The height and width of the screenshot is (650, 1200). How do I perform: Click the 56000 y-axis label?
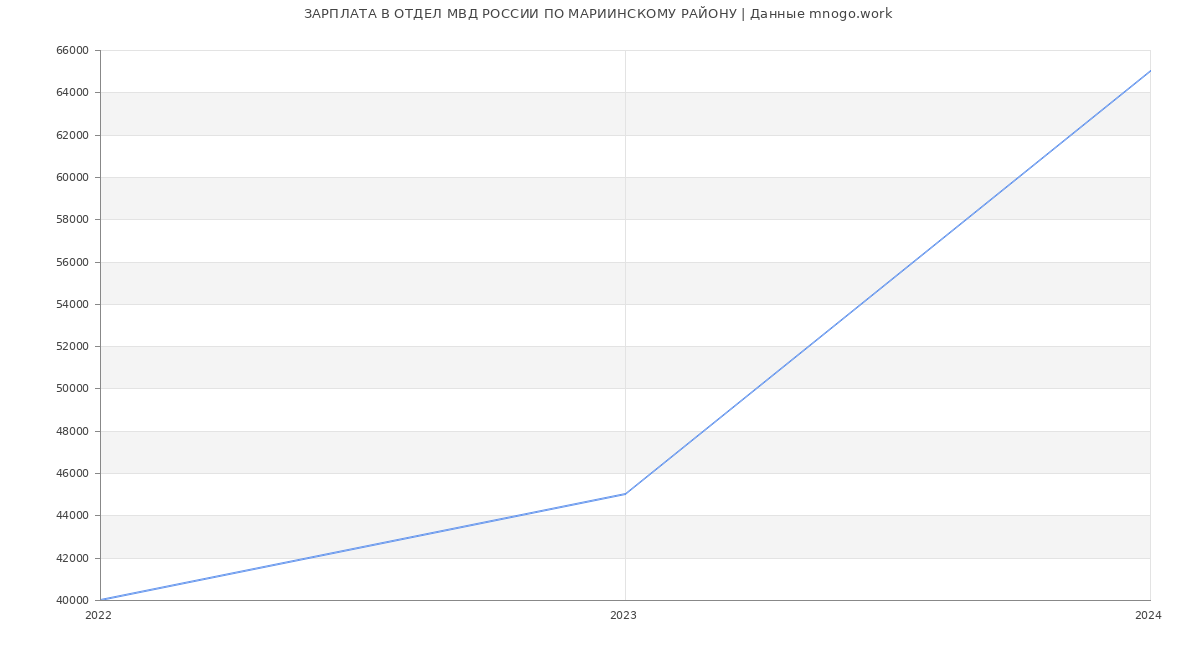(72, 263)
